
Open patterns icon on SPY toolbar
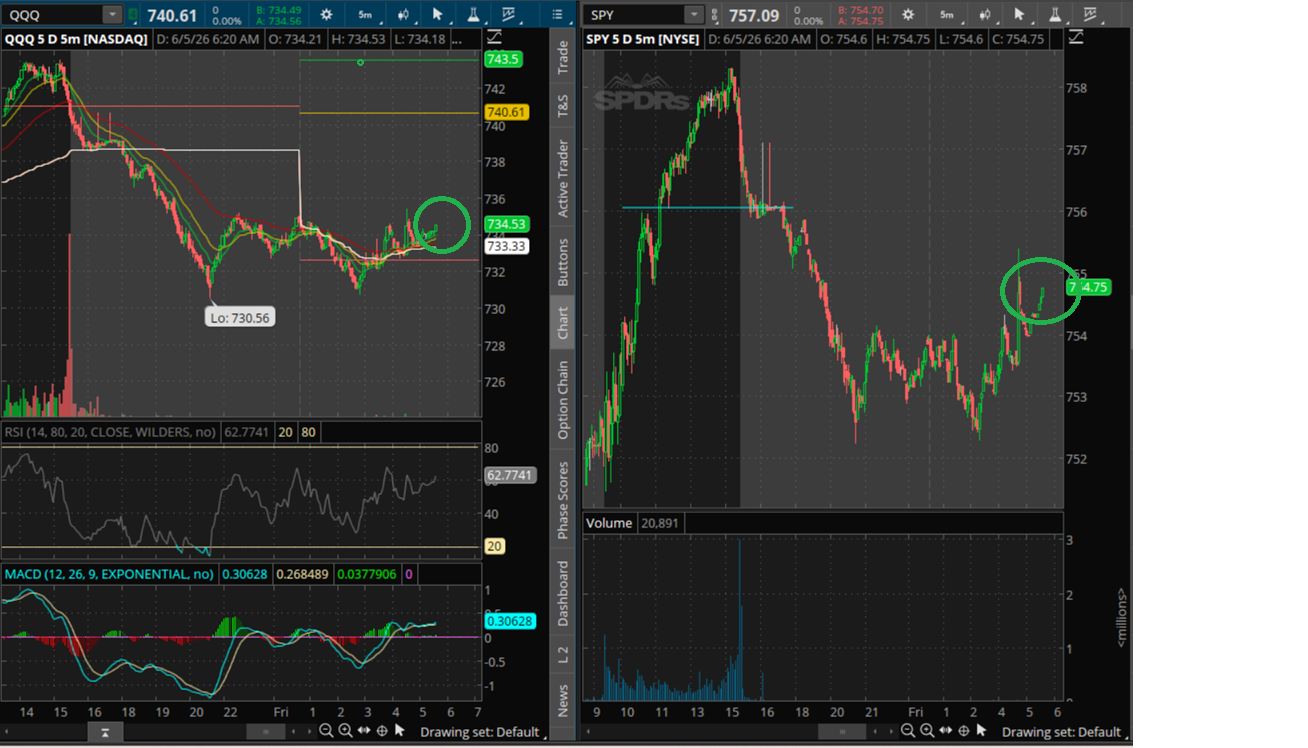click(x=1089, y=14)
